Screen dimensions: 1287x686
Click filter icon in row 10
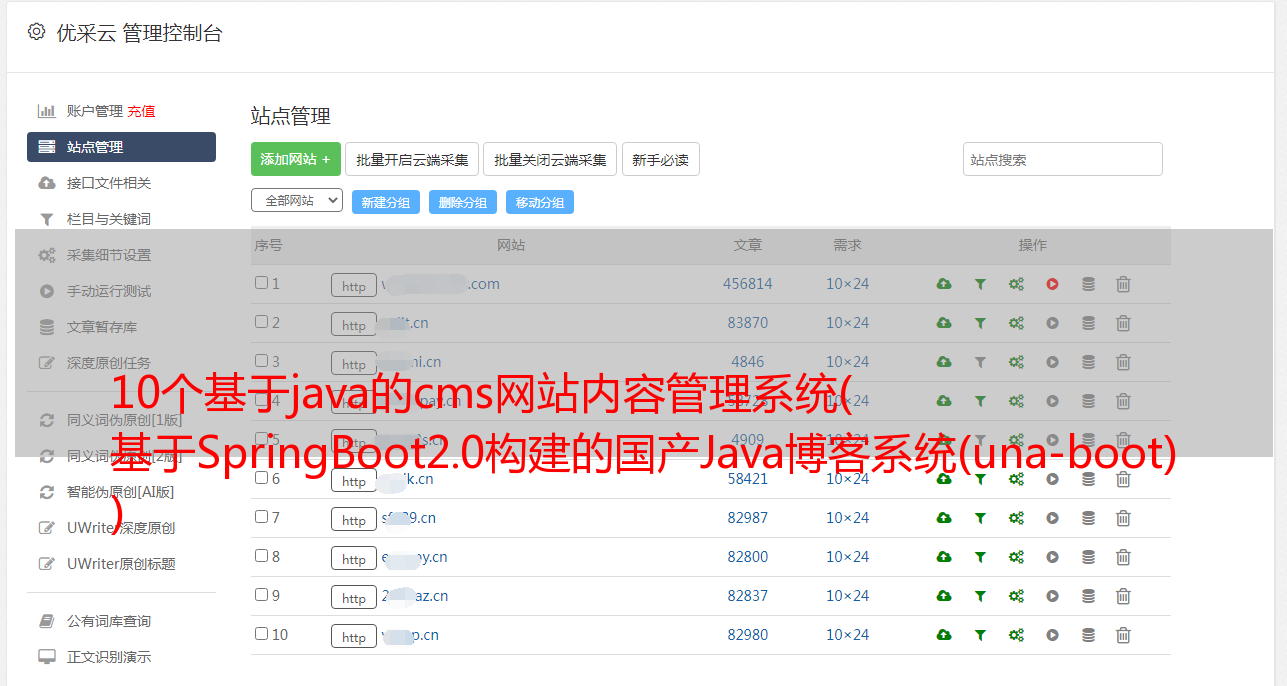click(980, 635)
